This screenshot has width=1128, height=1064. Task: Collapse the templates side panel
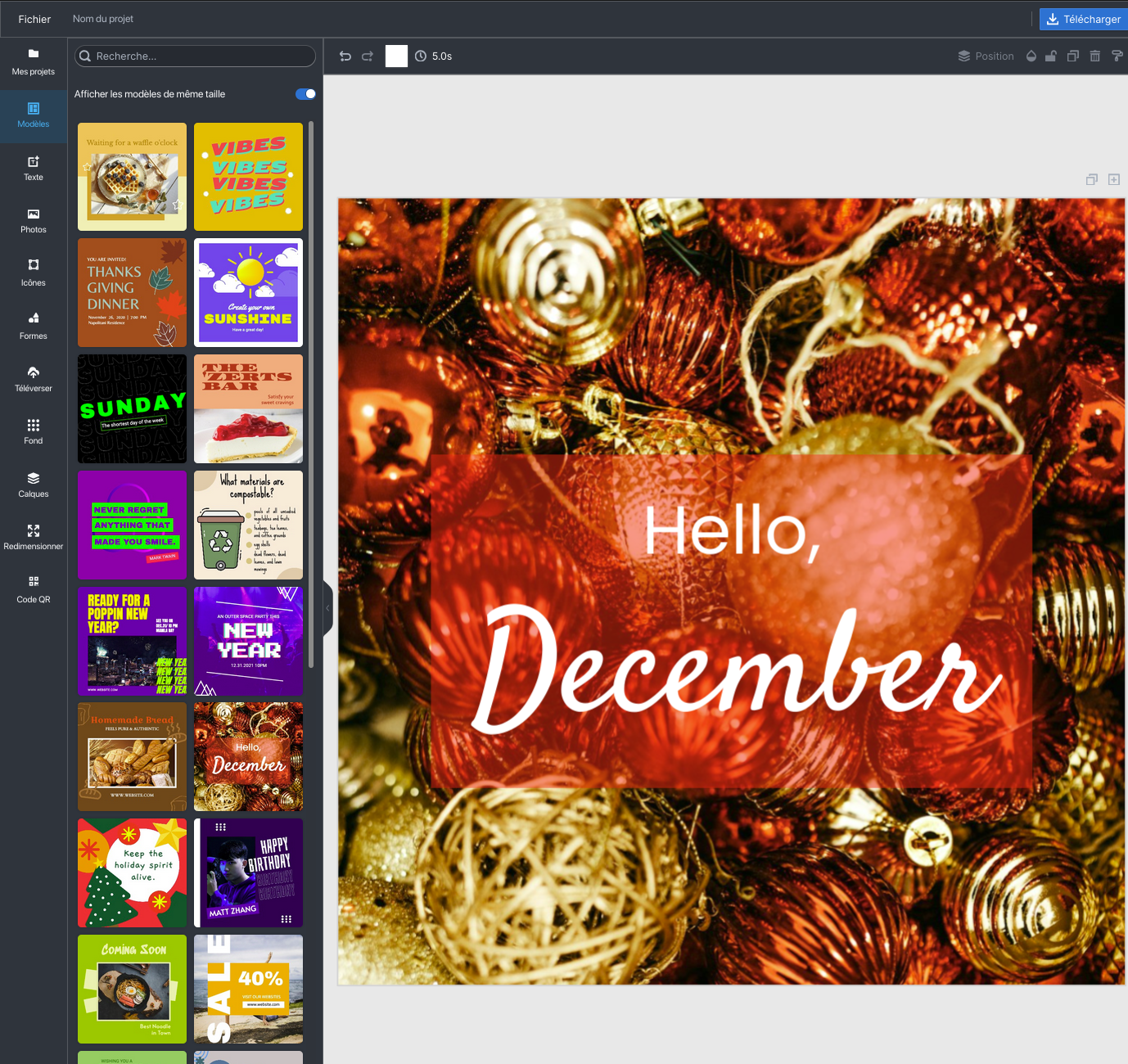(x=327, y=608)
